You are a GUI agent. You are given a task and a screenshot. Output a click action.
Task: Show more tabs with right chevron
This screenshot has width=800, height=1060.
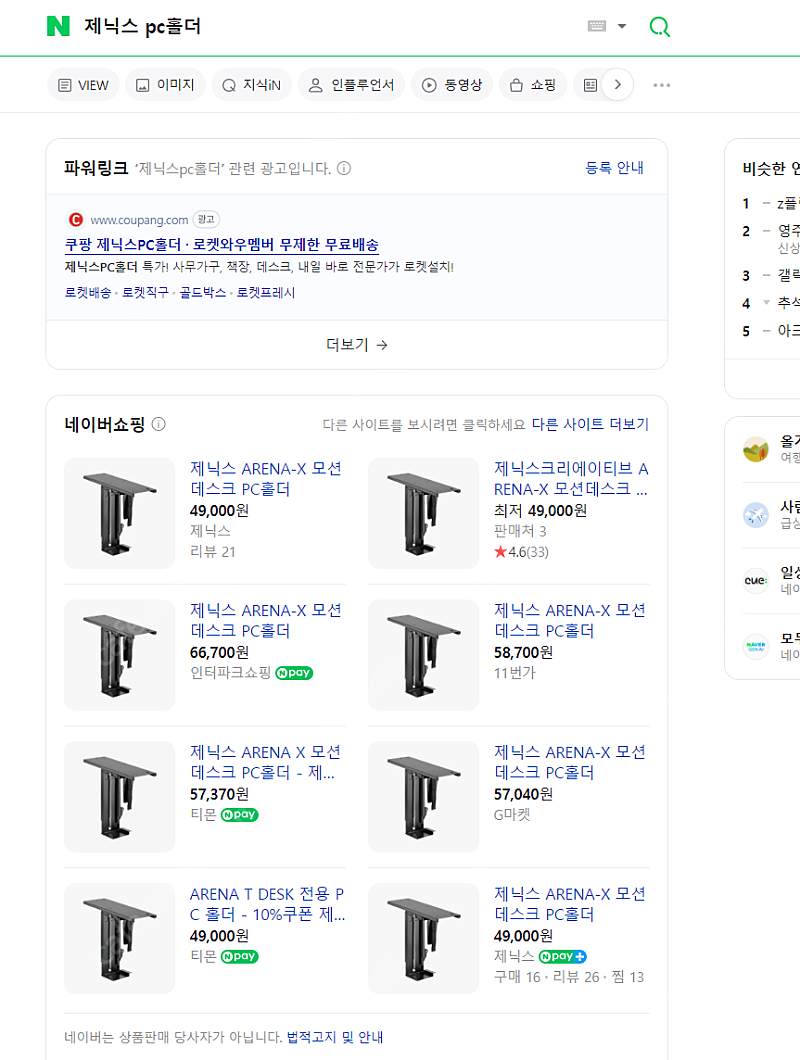617,85
